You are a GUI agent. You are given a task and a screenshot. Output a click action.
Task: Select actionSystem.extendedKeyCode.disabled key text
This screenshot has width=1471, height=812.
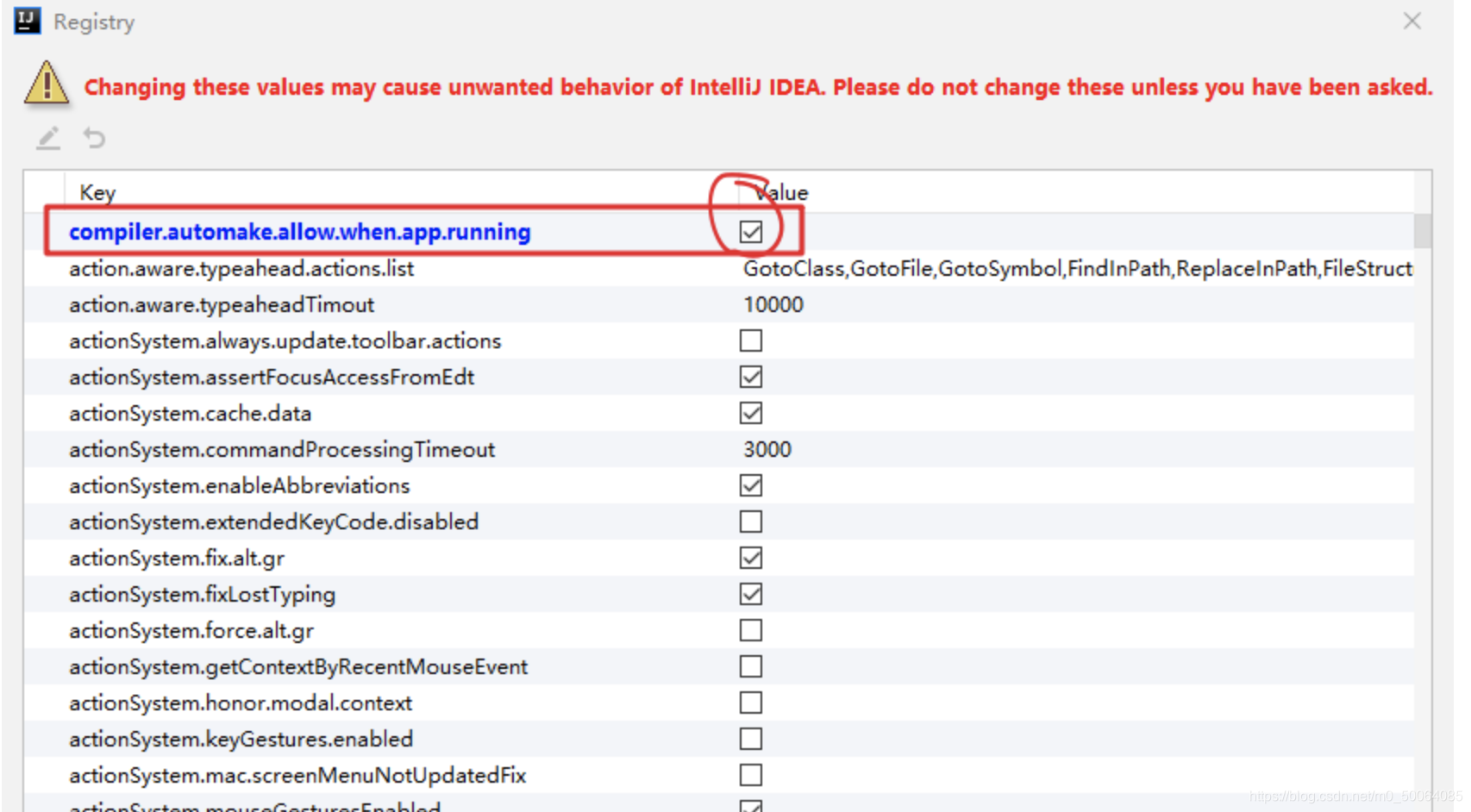(x=274, y=522)
